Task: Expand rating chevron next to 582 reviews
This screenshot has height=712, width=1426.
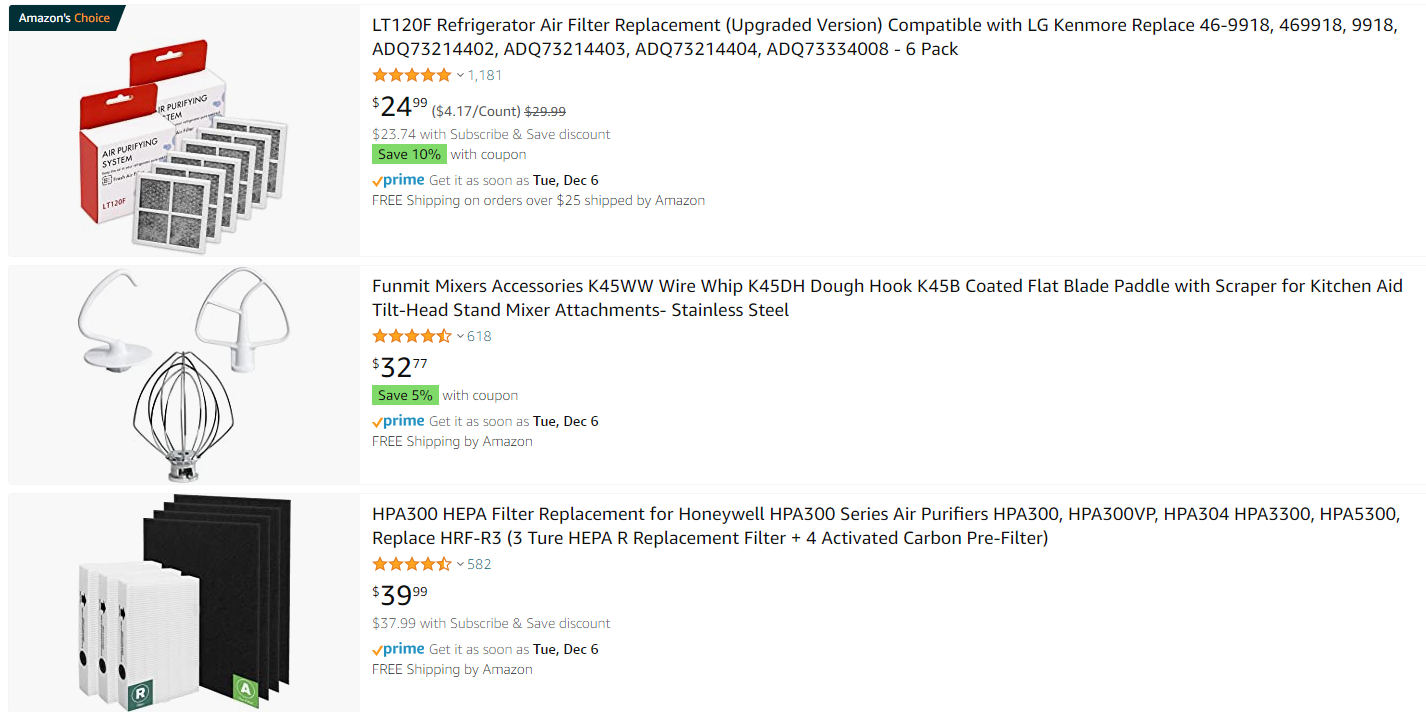Action: click(460, 564)
